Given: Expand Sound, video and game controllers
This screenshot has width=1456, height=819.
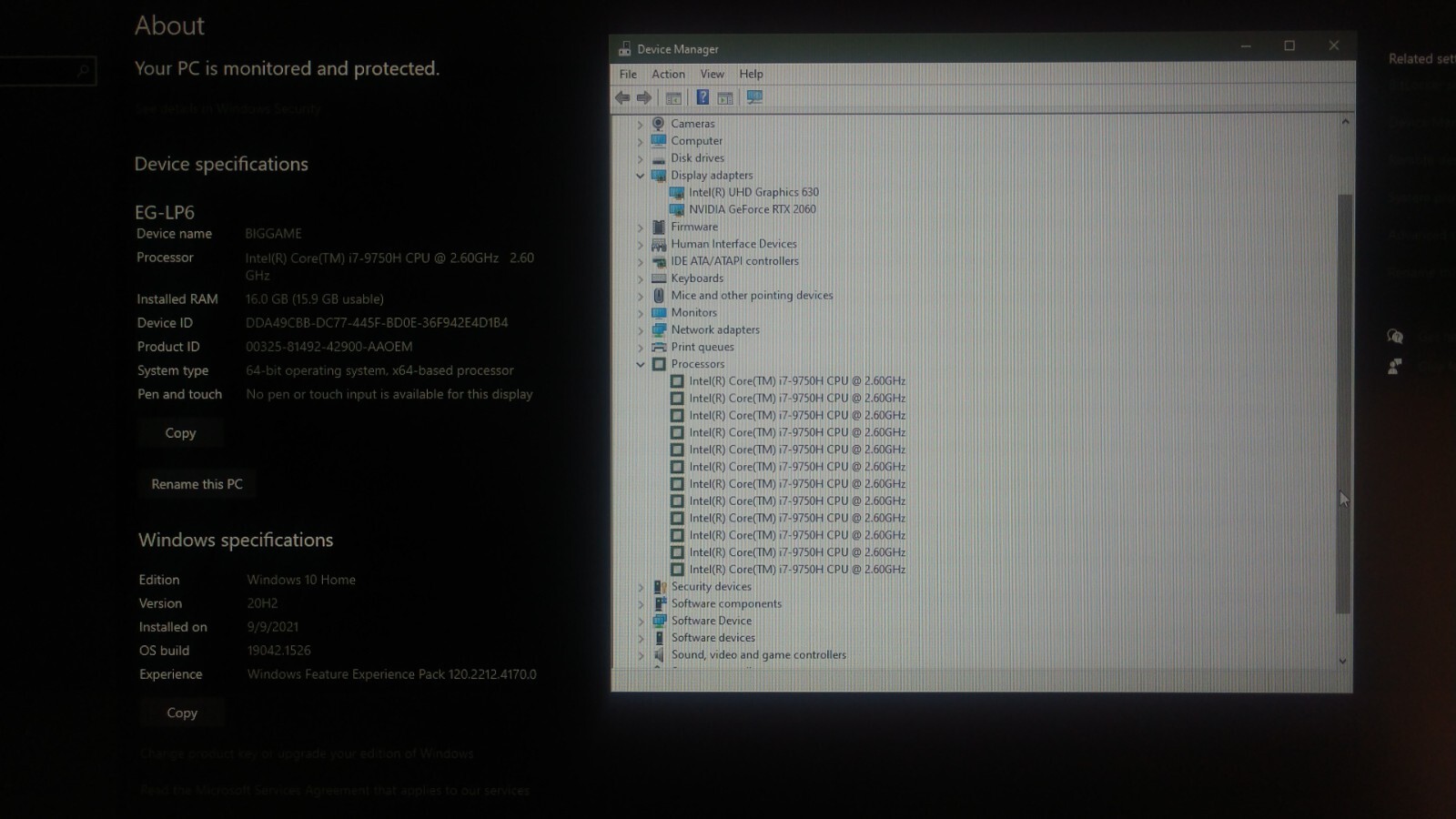Looking at the screenshot, I should pyautogui.click(x=641, y=655).
